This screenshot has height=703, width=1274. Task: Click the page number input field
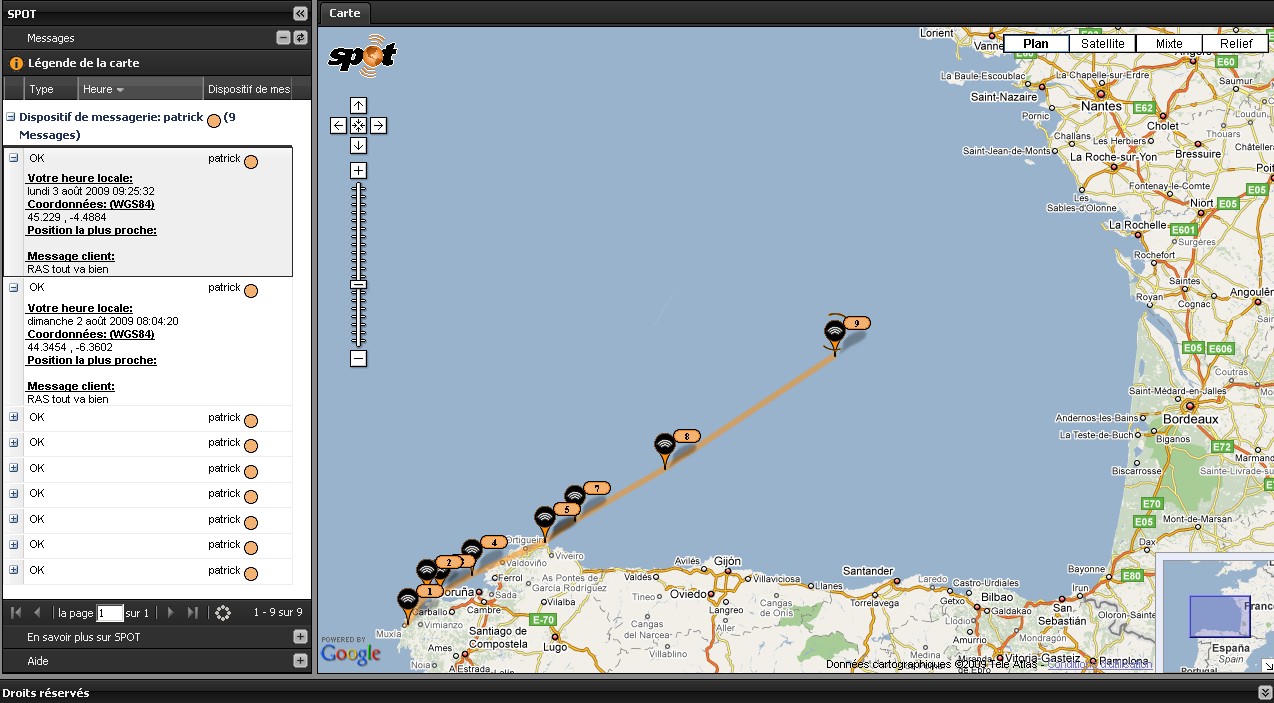[110, 613]
